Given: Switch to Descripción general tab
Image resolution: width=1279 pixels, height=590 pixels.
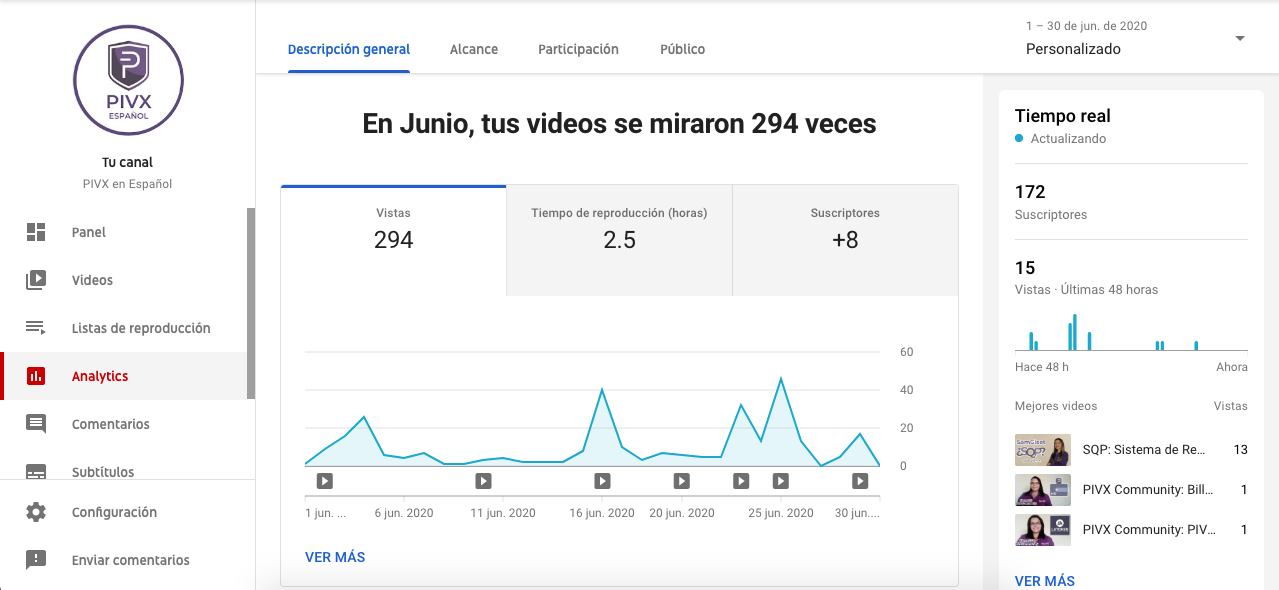Looking at the screenshot, I should point(349,49).
